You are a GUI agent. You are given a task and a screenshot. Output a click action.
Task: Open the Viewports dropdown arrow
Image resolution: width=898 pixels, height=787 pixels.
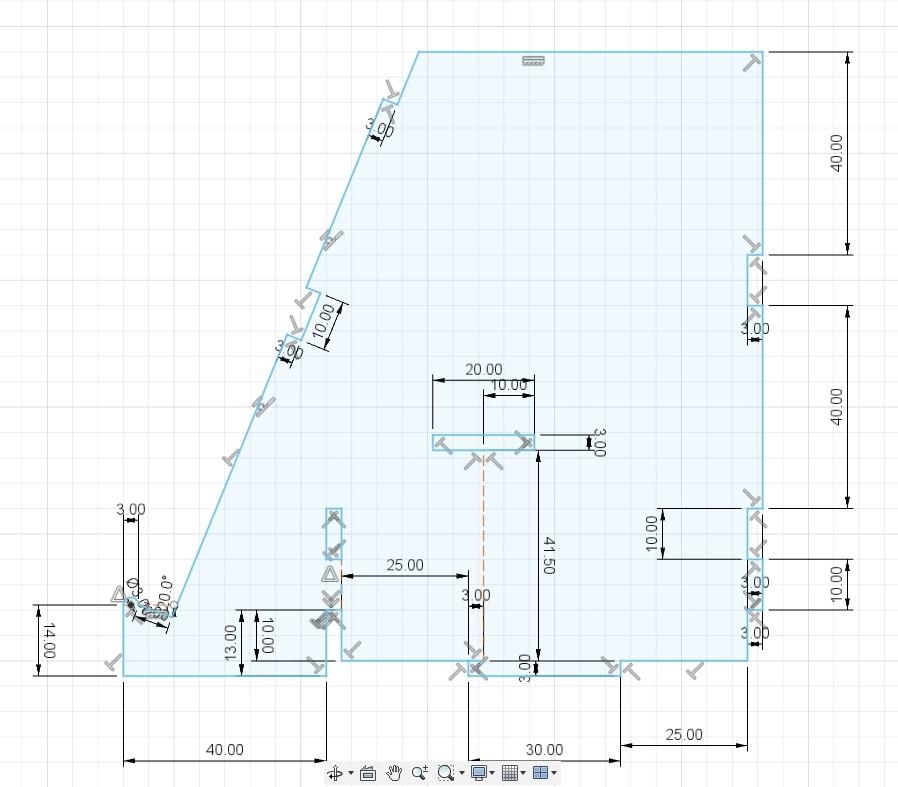pyautogui.click(x=554, y=772)
